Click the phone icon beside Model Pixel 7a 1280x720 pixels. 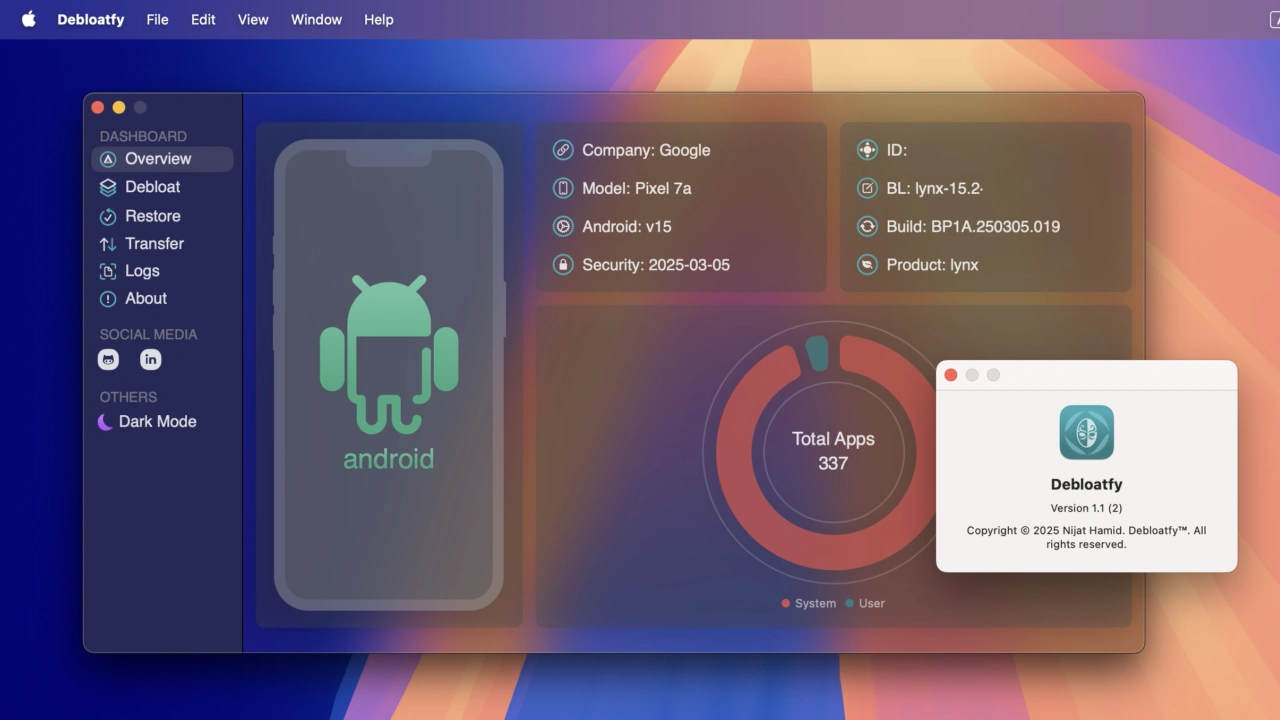coord(563,188)
